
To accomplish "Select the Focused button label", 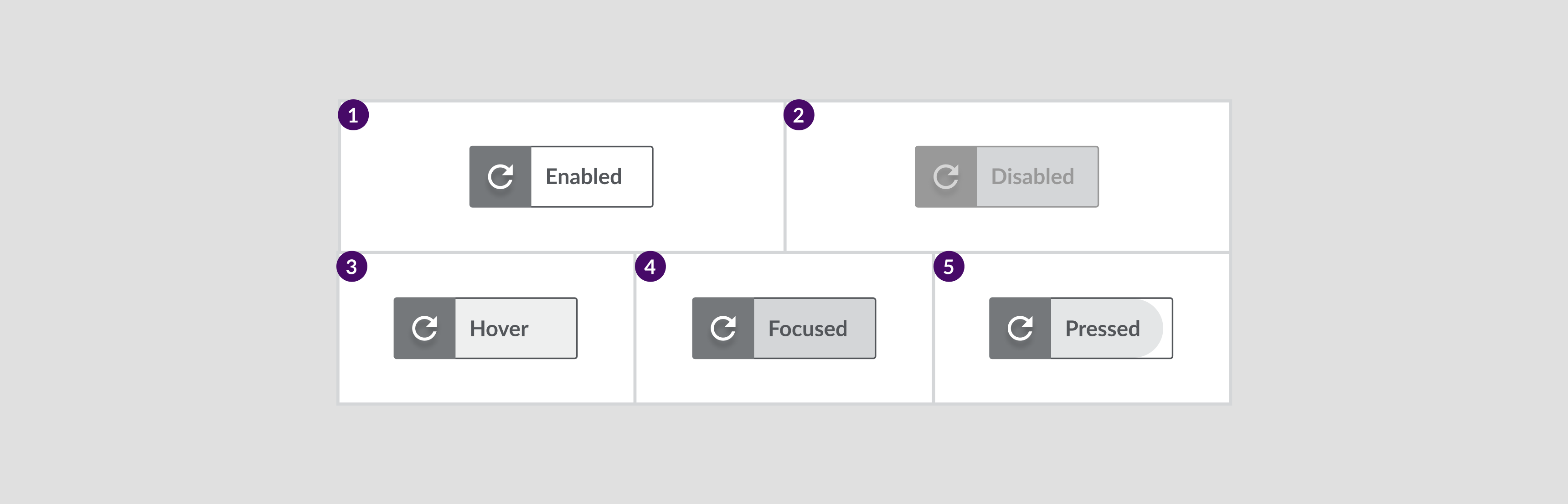I will (x=807, y=329).
